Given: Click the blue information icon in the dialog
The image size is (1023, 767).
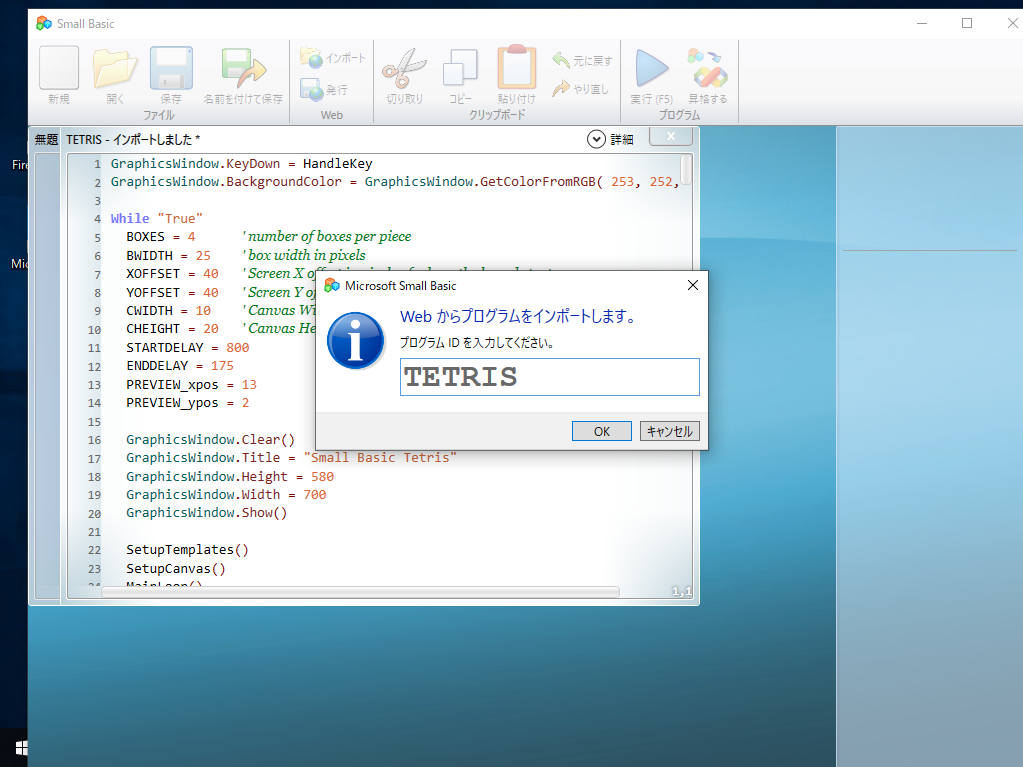Looking at the screenshot, I should coord(356,340).
